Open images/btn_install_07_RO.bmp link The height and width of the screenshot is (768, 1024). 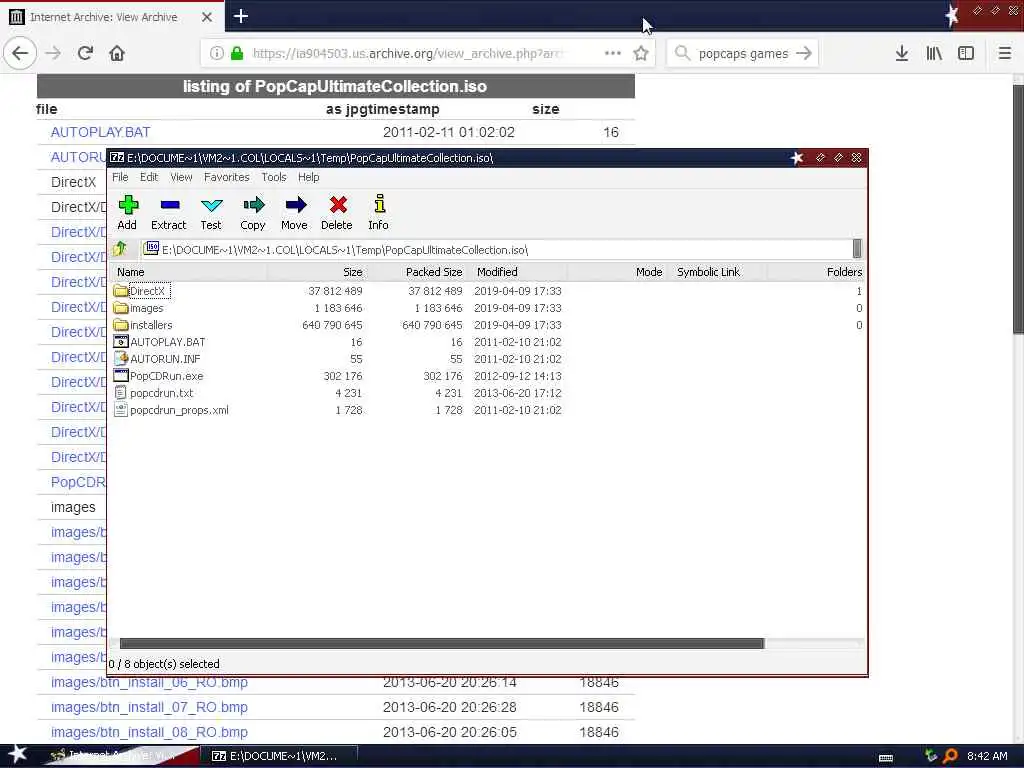(x=149, y=707)
